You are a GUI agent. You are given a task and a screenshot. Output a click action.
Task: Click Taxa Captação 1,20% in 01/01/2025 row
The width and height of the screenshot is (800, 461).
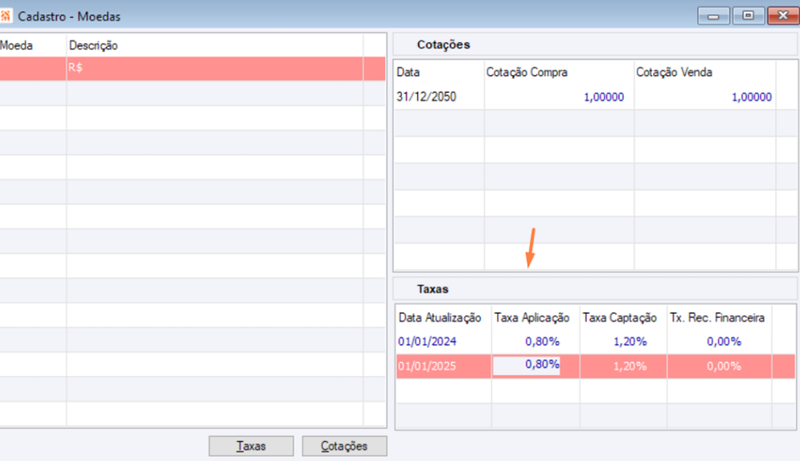[630, 366]
